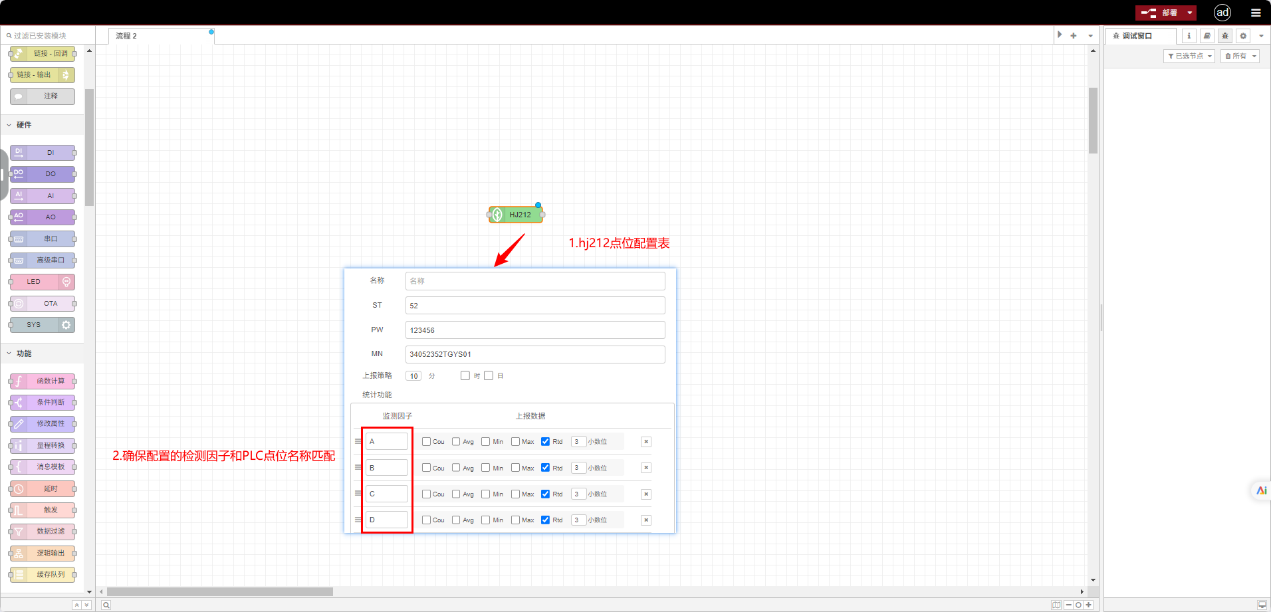Open the node information sidebar icon
Viewport: 1271px width, 612px height.
click(1189, 35)
